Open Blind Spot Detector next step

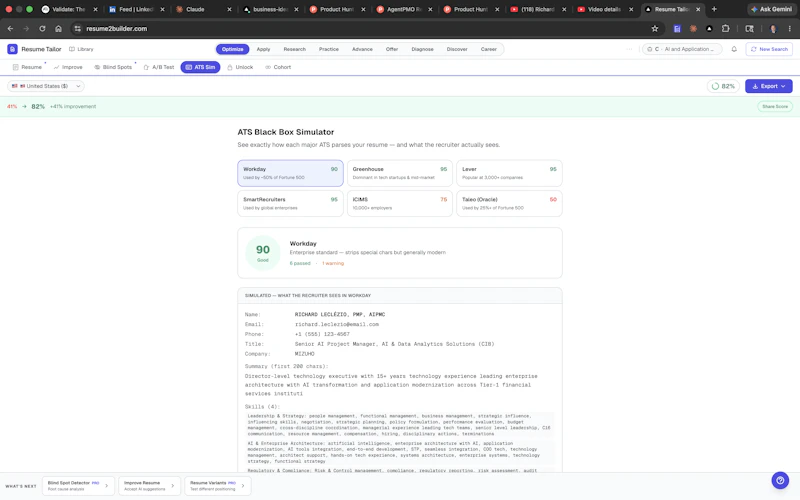[78, 486]
